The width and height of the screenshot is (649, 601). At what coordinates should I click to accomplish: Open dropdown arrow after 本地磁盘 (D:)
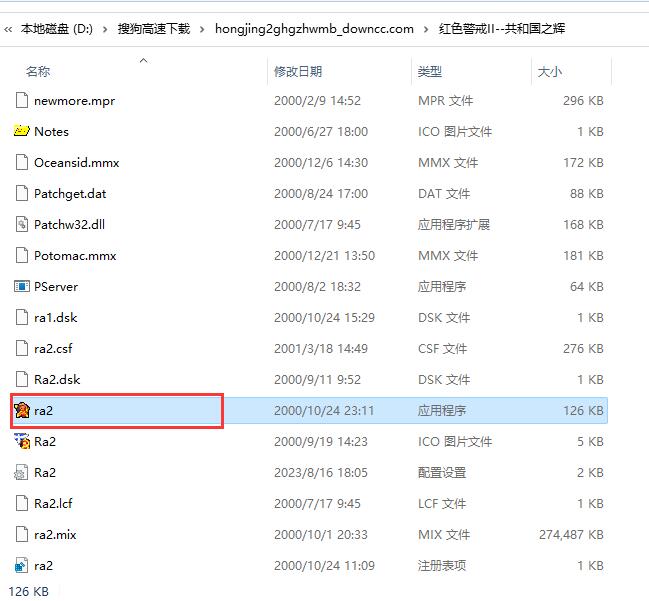click(x=105, y=29)
